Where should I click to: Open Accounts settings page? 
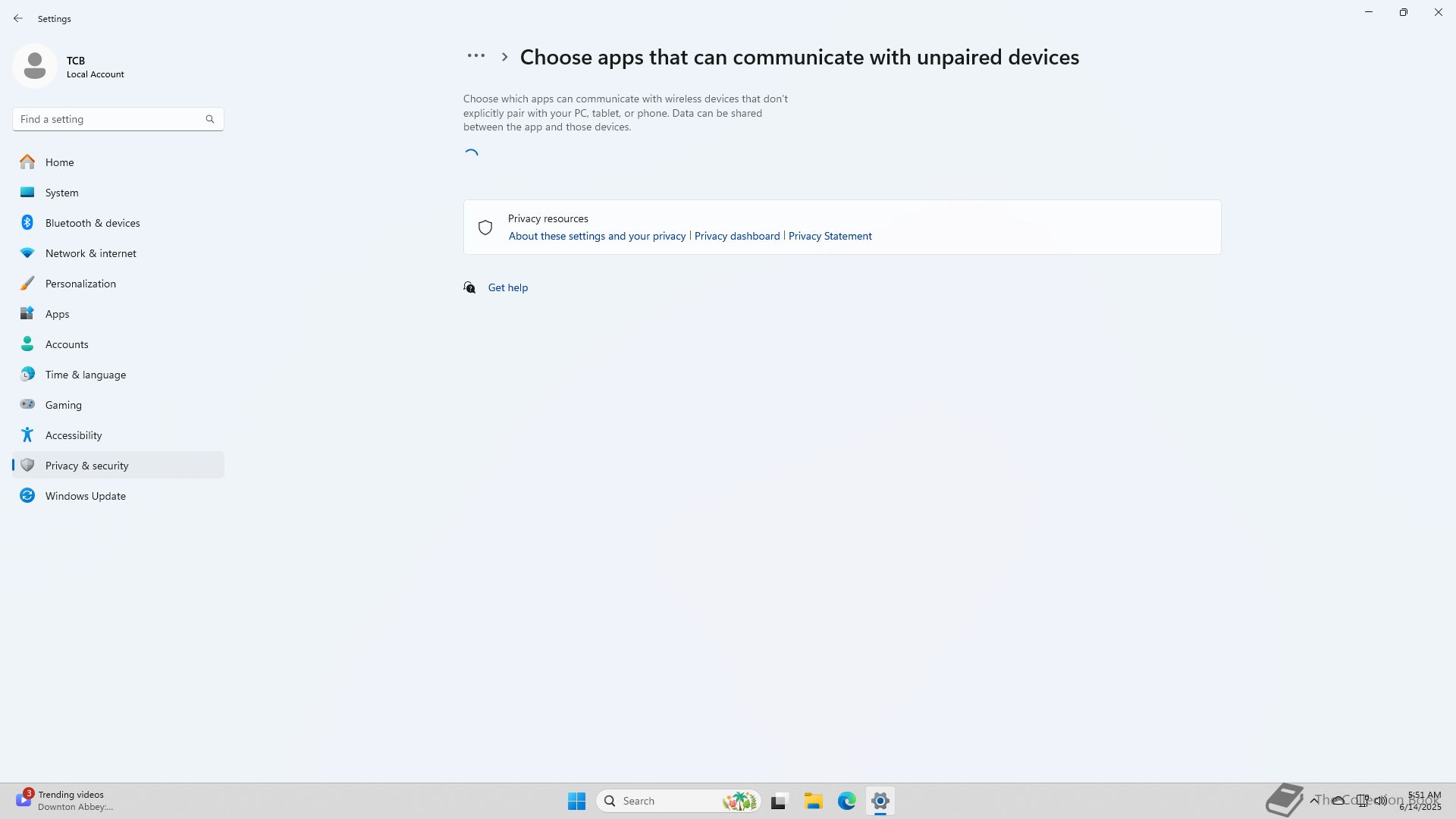[x=67, y=344]
